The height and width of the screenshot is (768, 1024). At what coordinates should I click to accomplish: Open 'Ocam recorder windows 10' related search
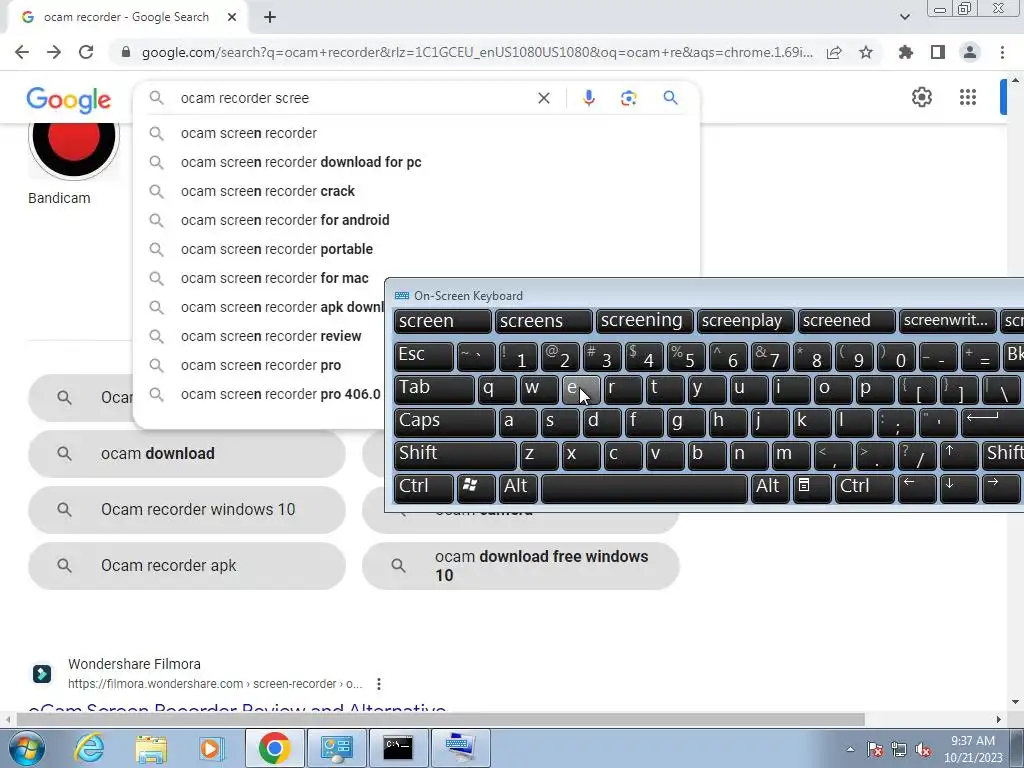187,509
